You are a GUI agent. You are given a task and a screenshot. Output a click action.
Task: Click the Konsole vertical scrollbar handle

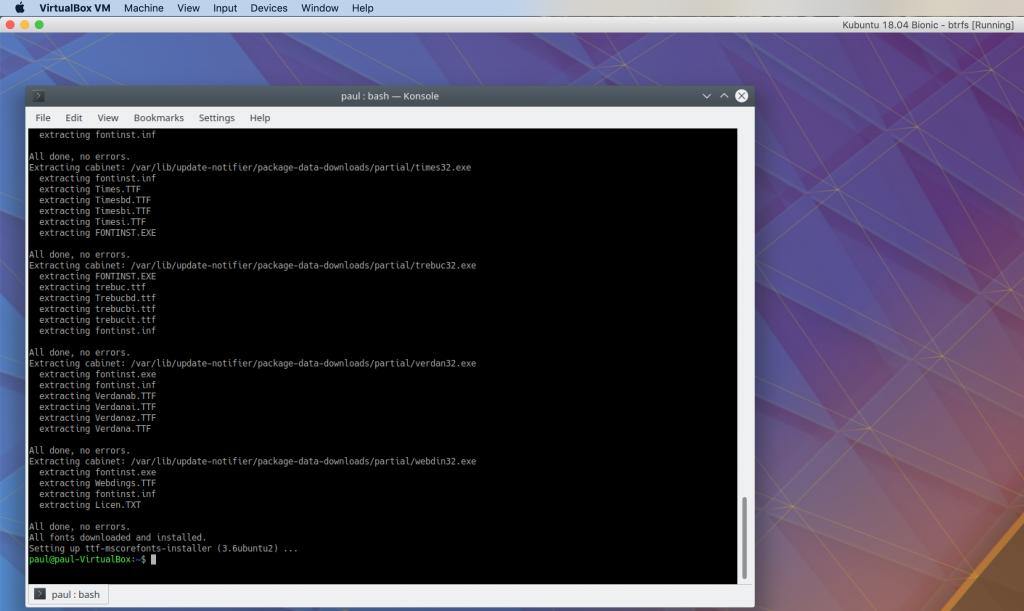[744, 538]
